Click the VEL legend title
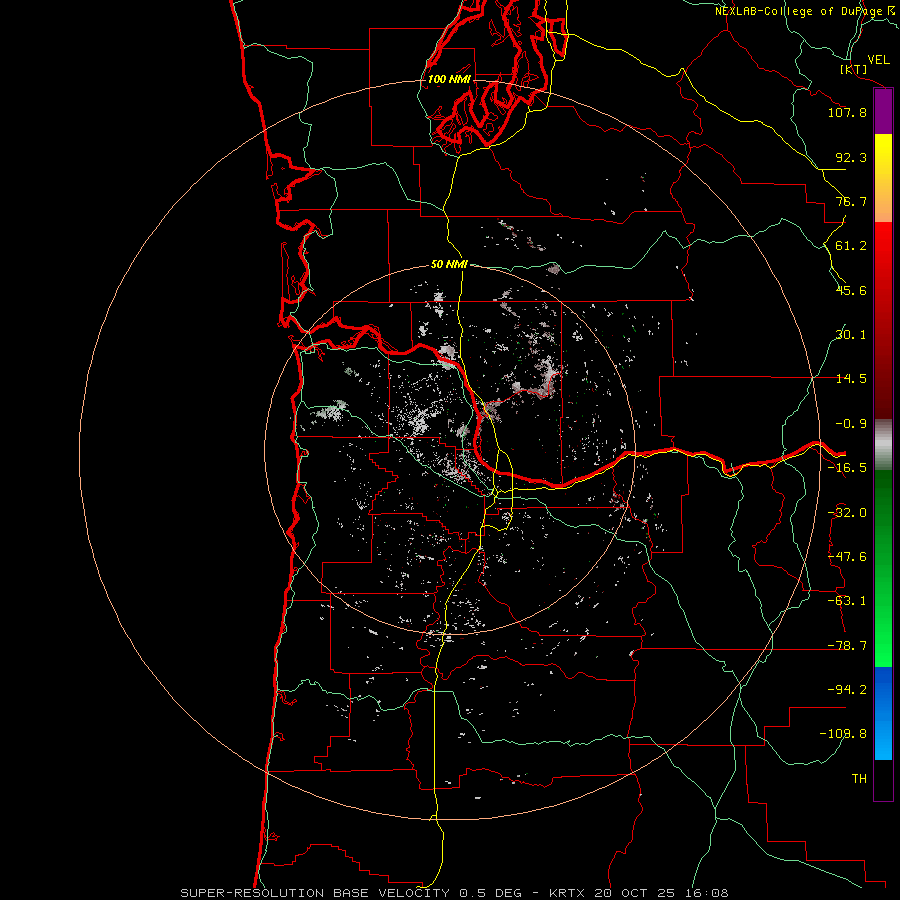900x900 pixels. pos(878,59)
